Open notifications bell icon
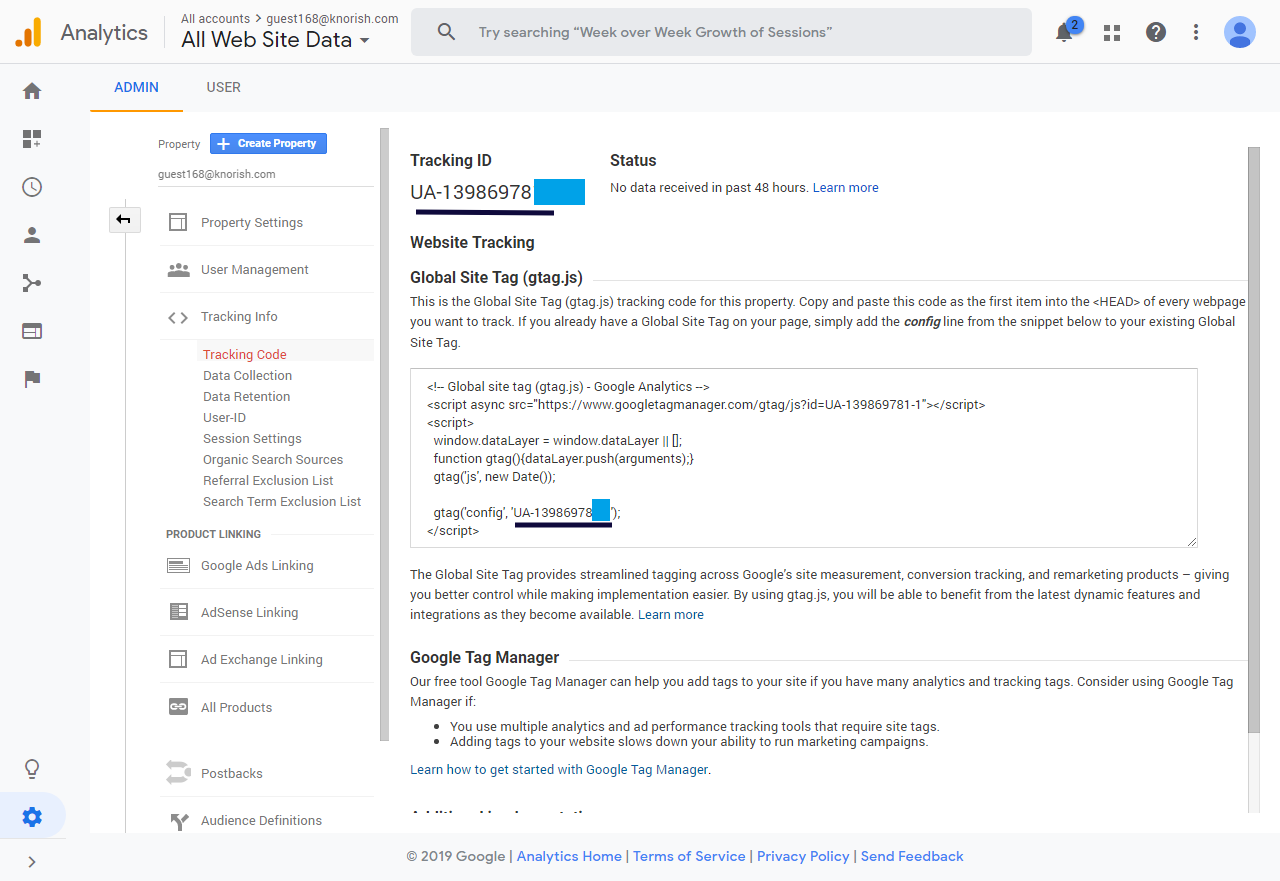 (x=1064, y=32)
